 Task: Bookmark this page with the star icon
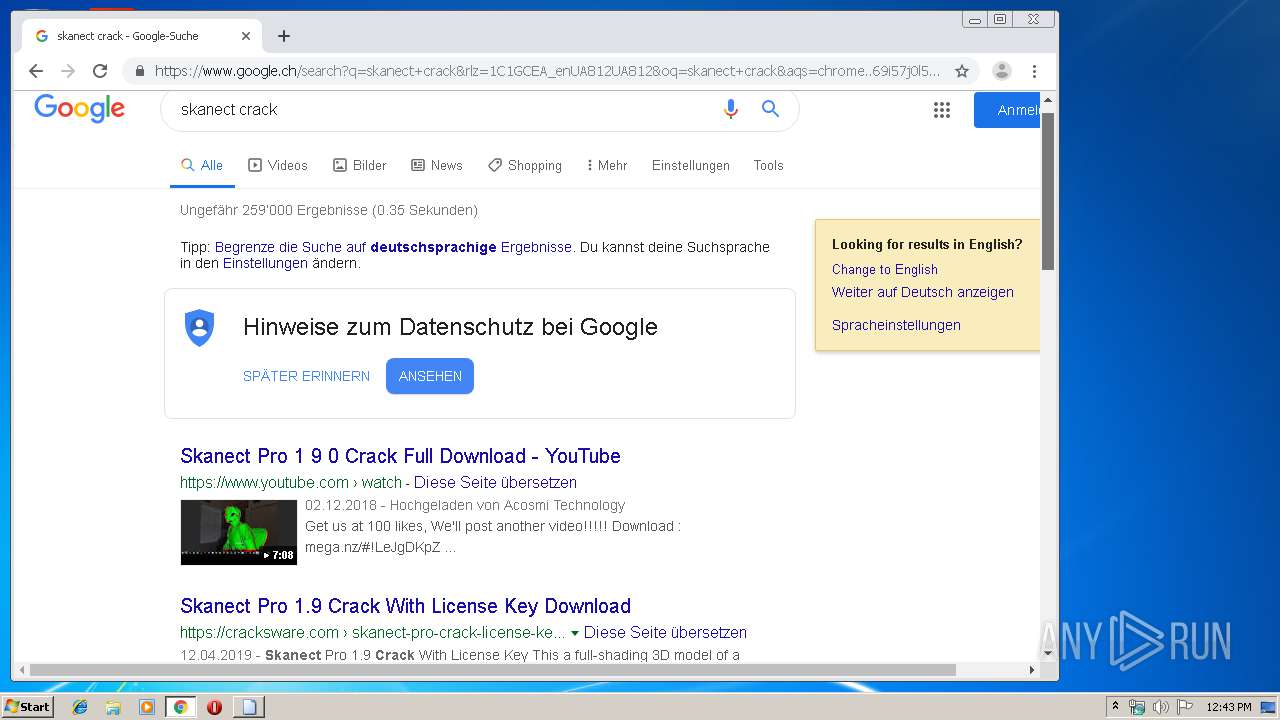pos(962,71)
